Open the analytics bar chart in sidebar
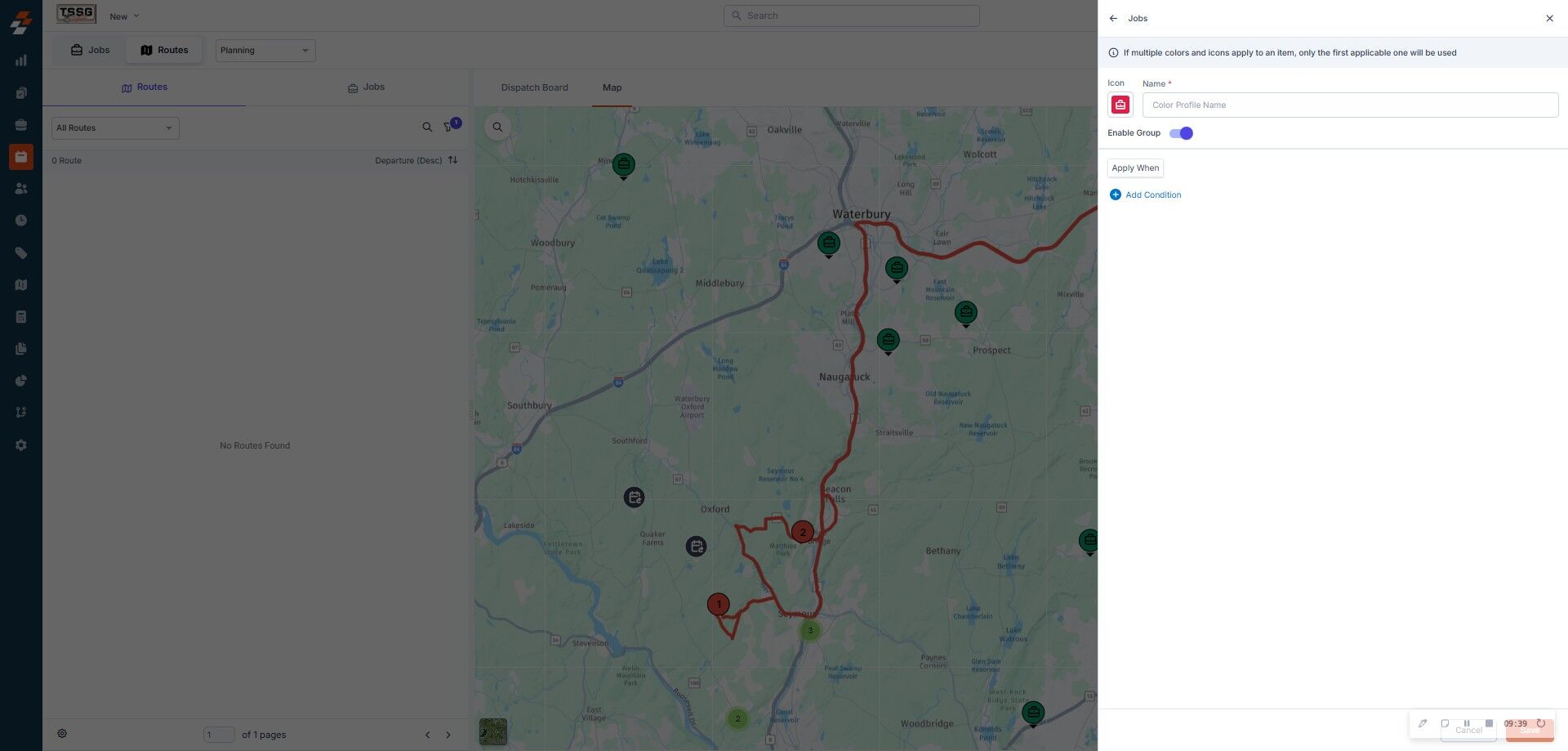 (21, 60)
